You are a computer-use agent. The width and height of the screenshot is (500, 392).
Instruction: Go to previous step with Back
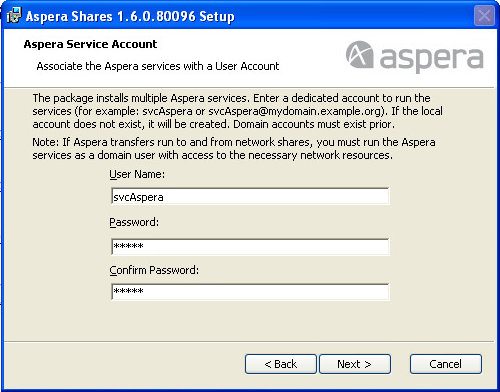[281, 364]
